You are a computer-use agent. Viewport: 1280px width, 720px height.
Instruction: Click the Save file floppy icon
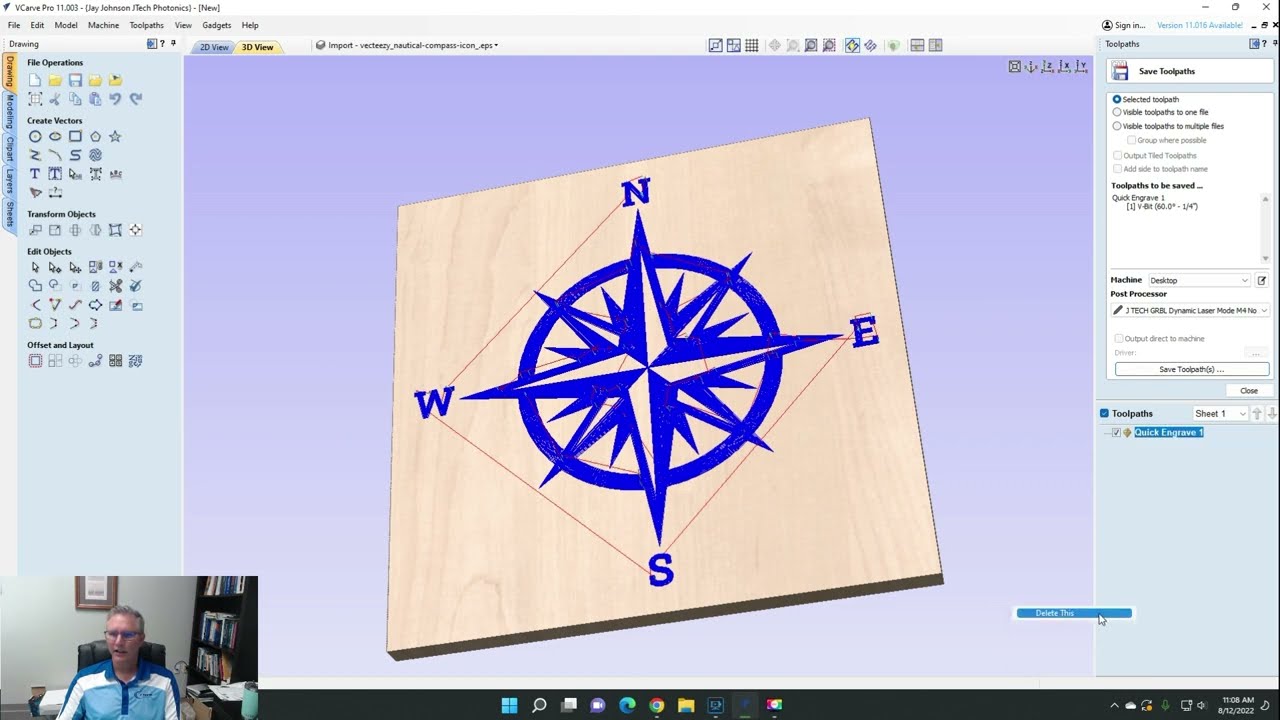75,80
